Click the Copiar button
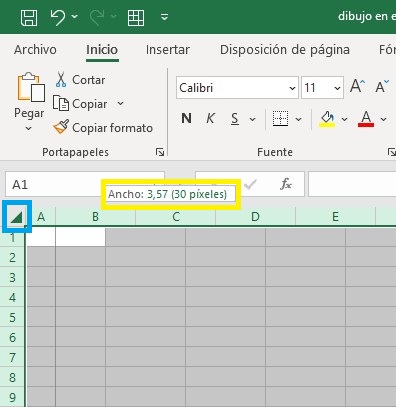 tap(80, 104)
